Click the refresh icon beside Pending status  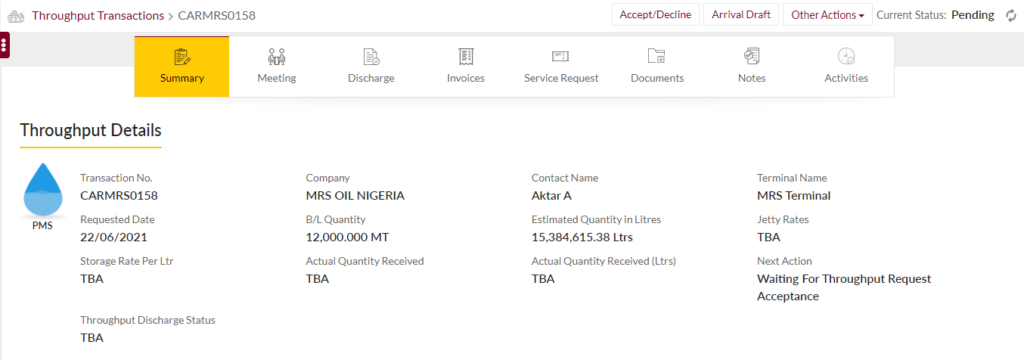click(1011, 15)
